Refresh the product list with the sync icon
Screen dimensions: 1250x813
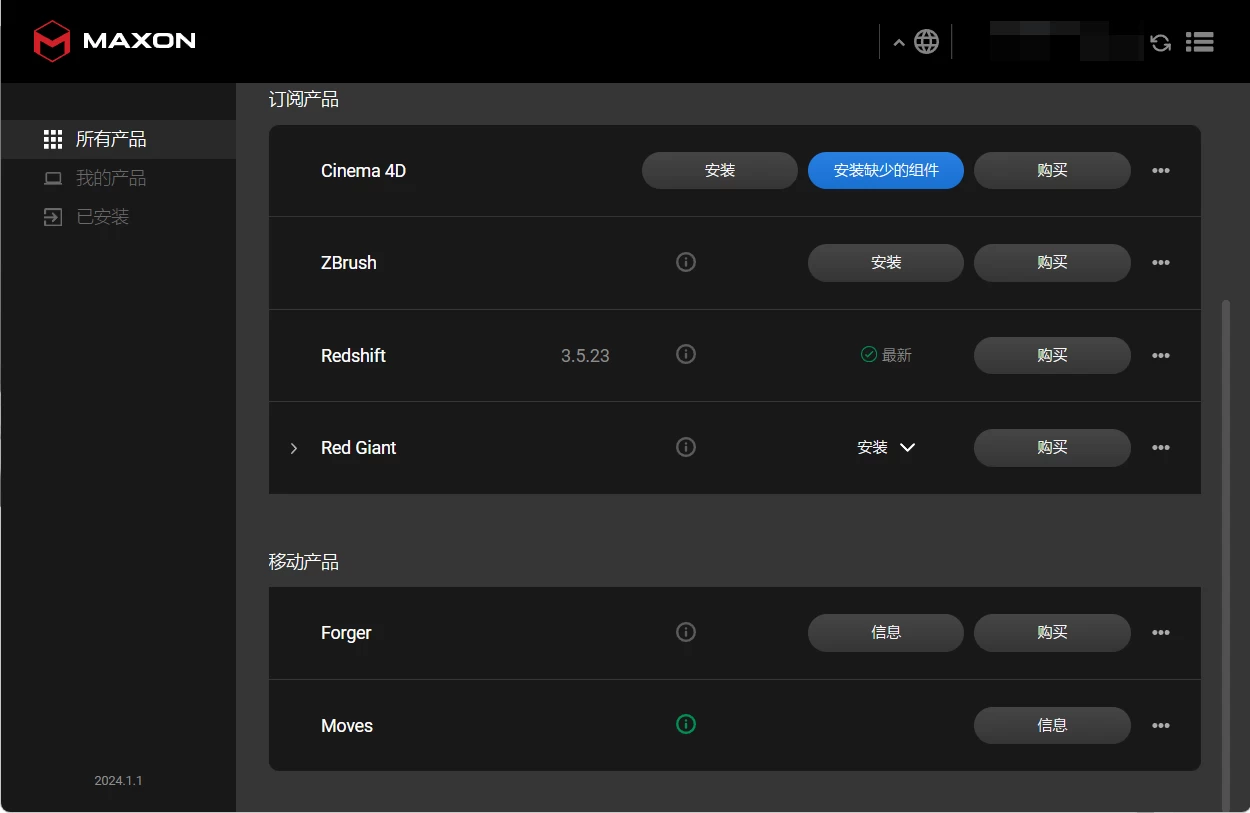coord(1160,42)
